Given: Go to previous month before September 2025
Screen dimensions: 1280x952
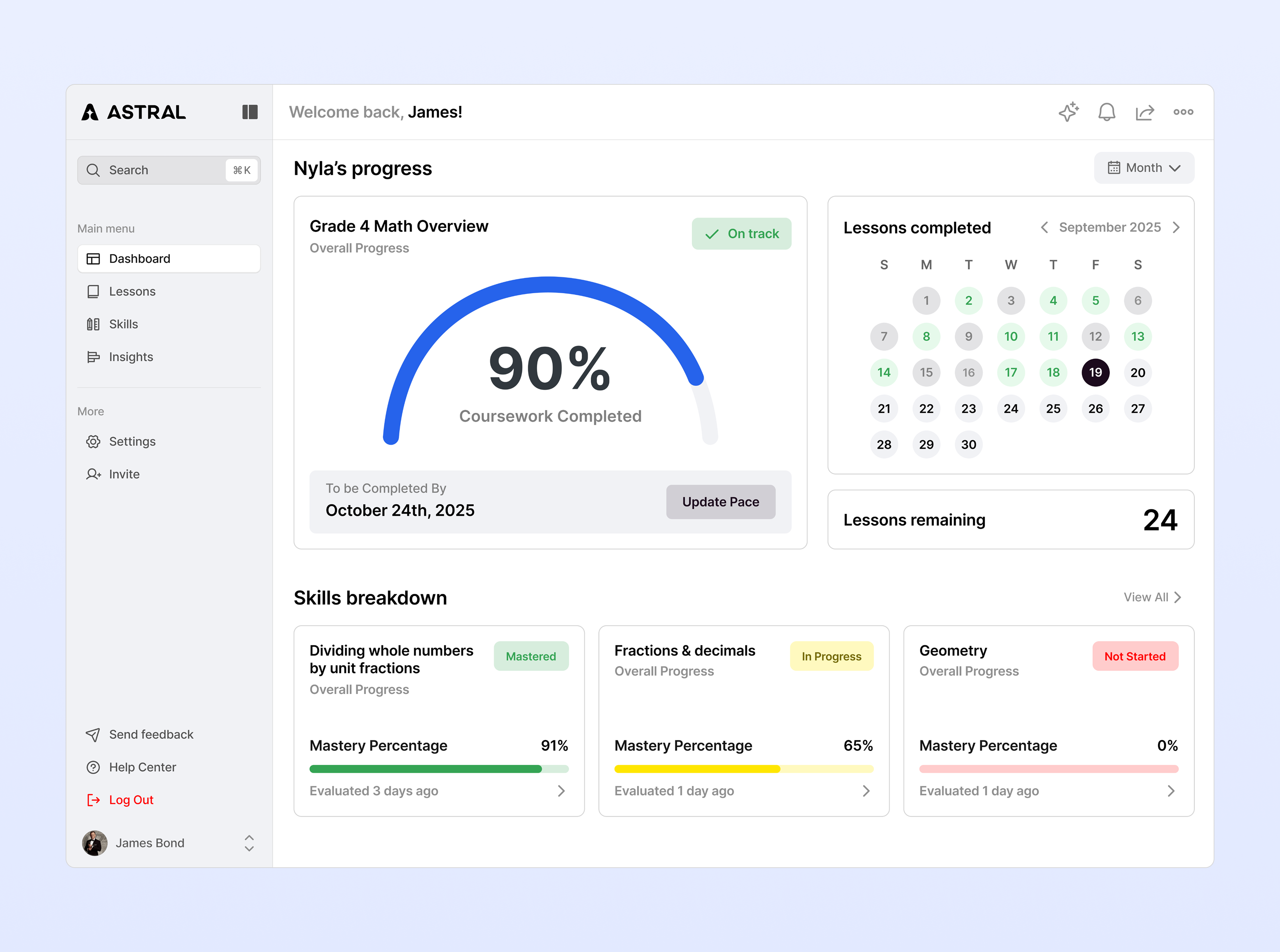Looking at the screenshot, I should (x=1044, y=227).
